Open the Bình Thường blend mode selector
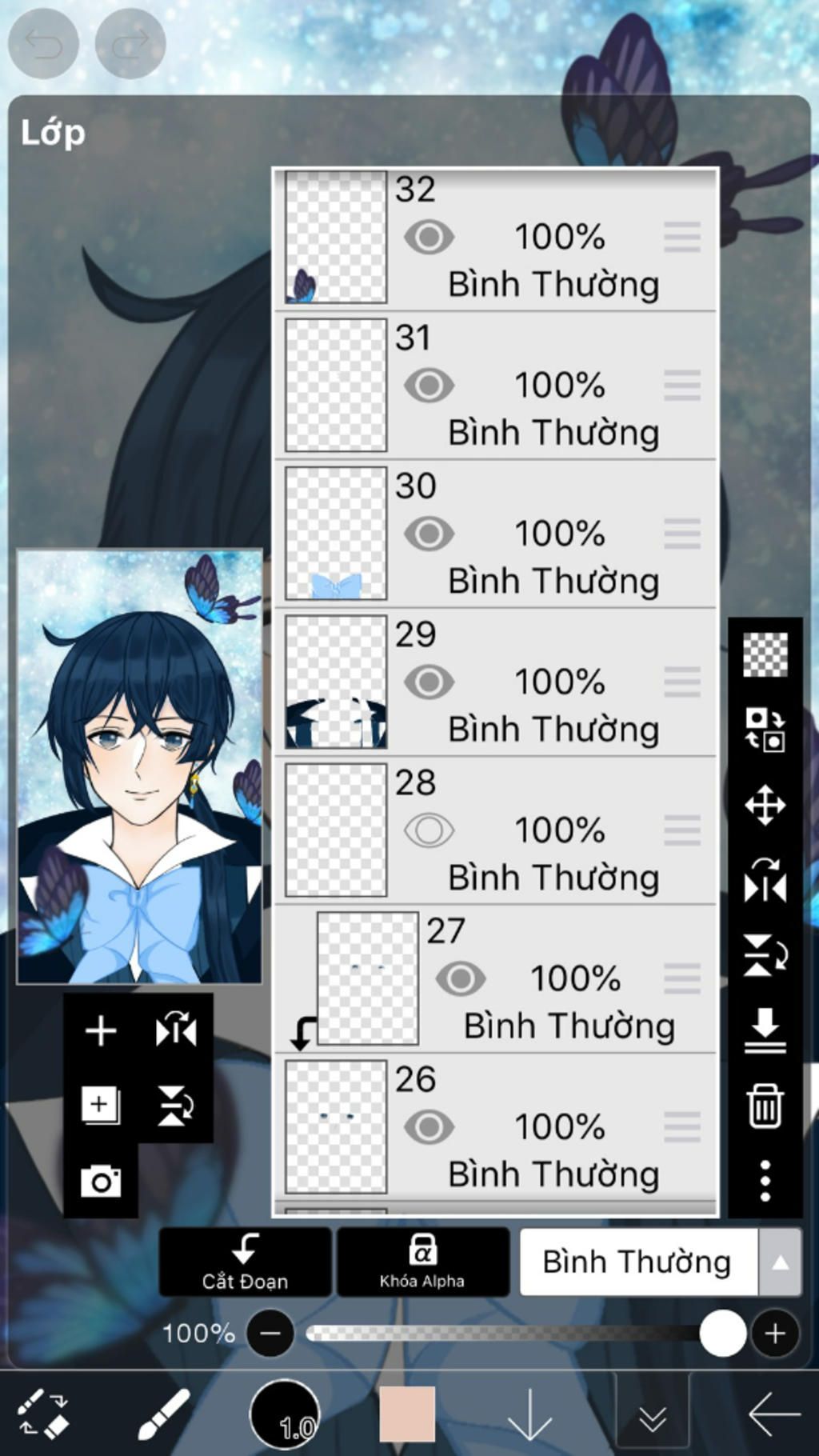This screenshot has height=1456, width=819. click(x=638, y=1262)
